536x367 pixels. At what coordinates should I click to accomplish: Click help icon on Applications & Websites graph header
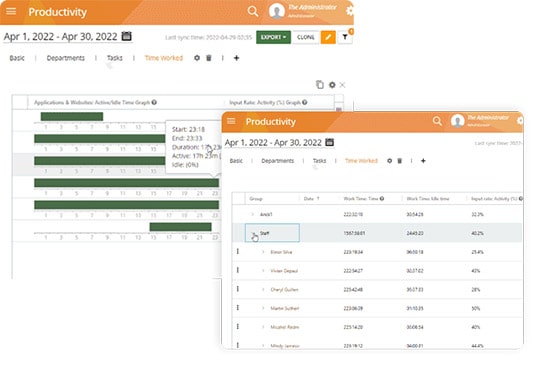[x=154, y=102]
